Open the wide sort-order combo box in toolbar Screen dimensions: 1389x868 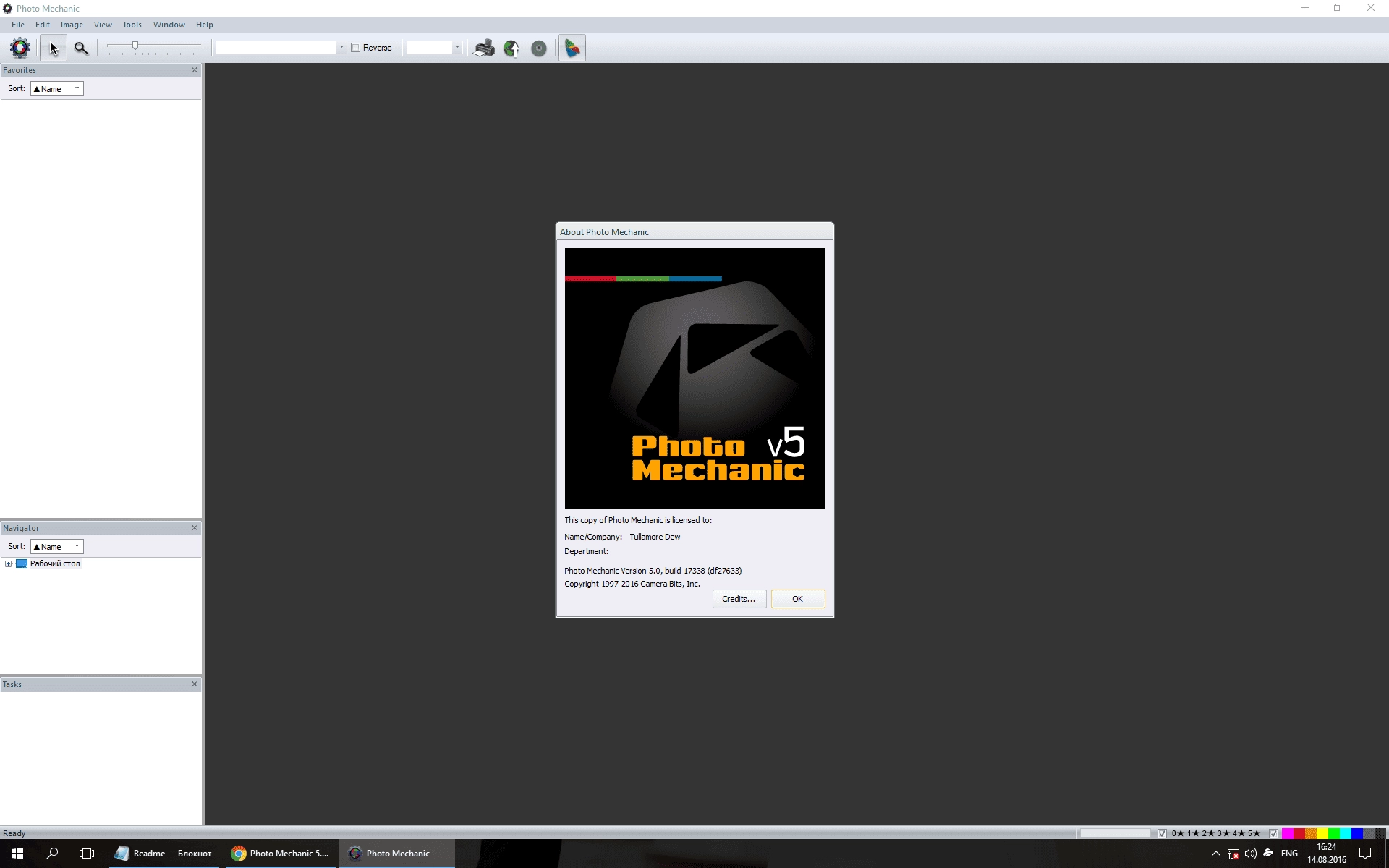(x=281, y=48)
